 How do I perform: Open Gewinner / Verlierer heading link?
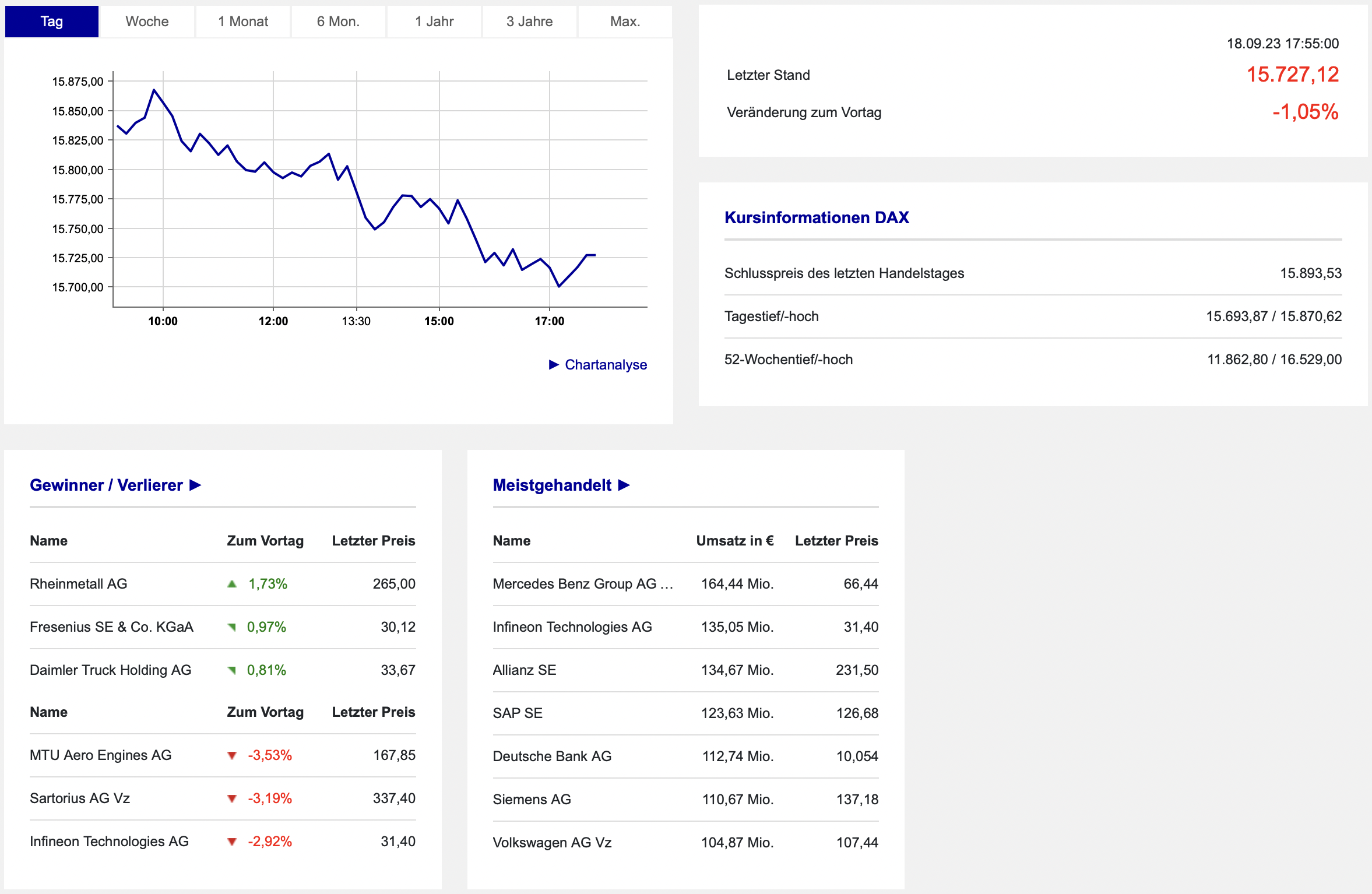coord(106,485)
